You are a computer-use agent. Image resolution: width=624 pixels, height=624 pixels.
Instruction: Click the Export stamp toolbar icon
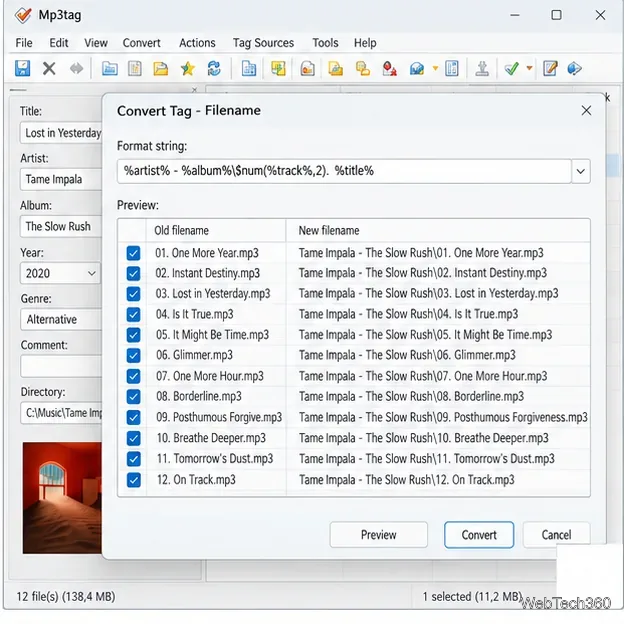(x=482, y=68)
